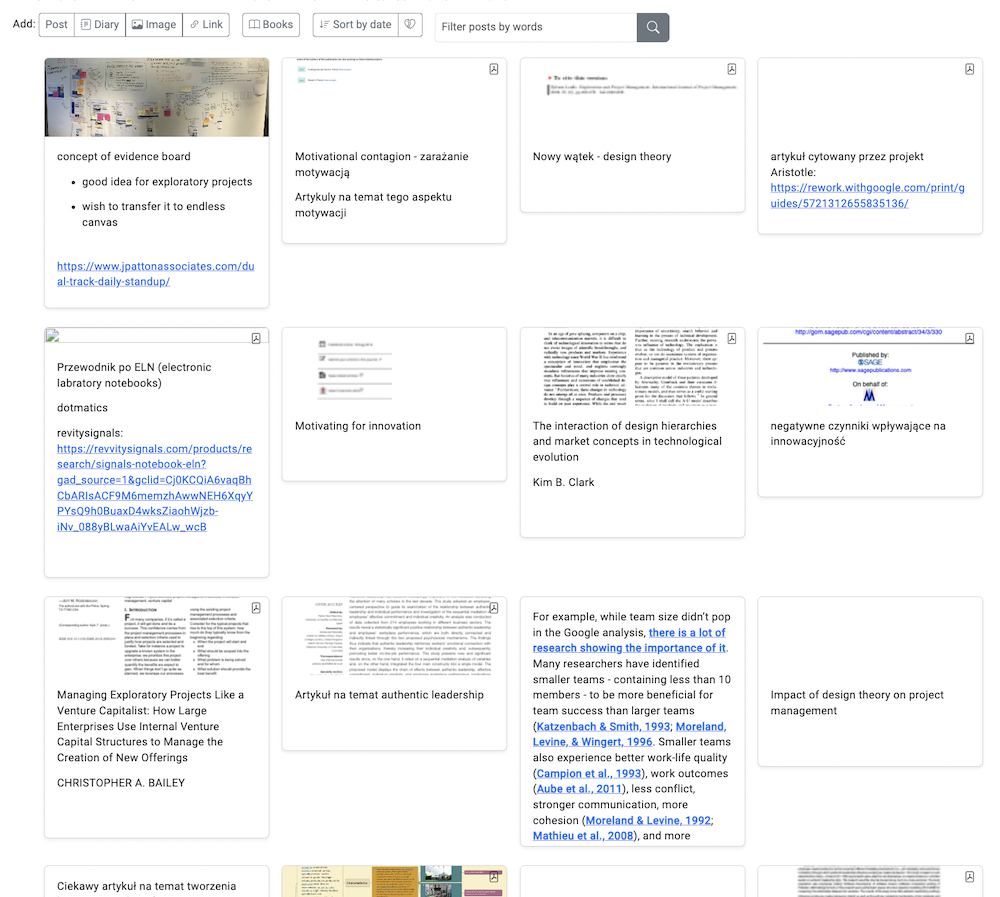Screen dimensions: 1000x897
Task: Toggle the heart favorites filter
Action: click(410, 25)
